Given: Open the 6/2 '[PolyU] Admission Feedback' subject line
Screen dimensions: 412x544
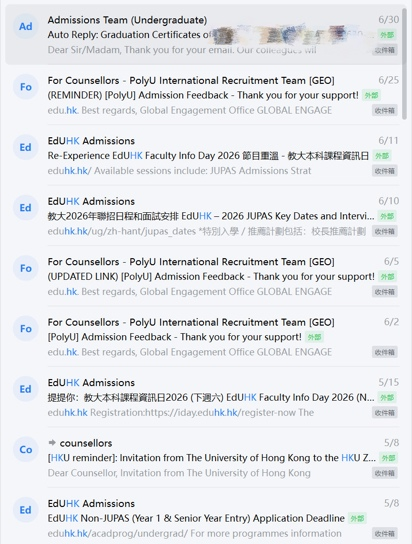Looking at the screenshot, I should 174,337.
